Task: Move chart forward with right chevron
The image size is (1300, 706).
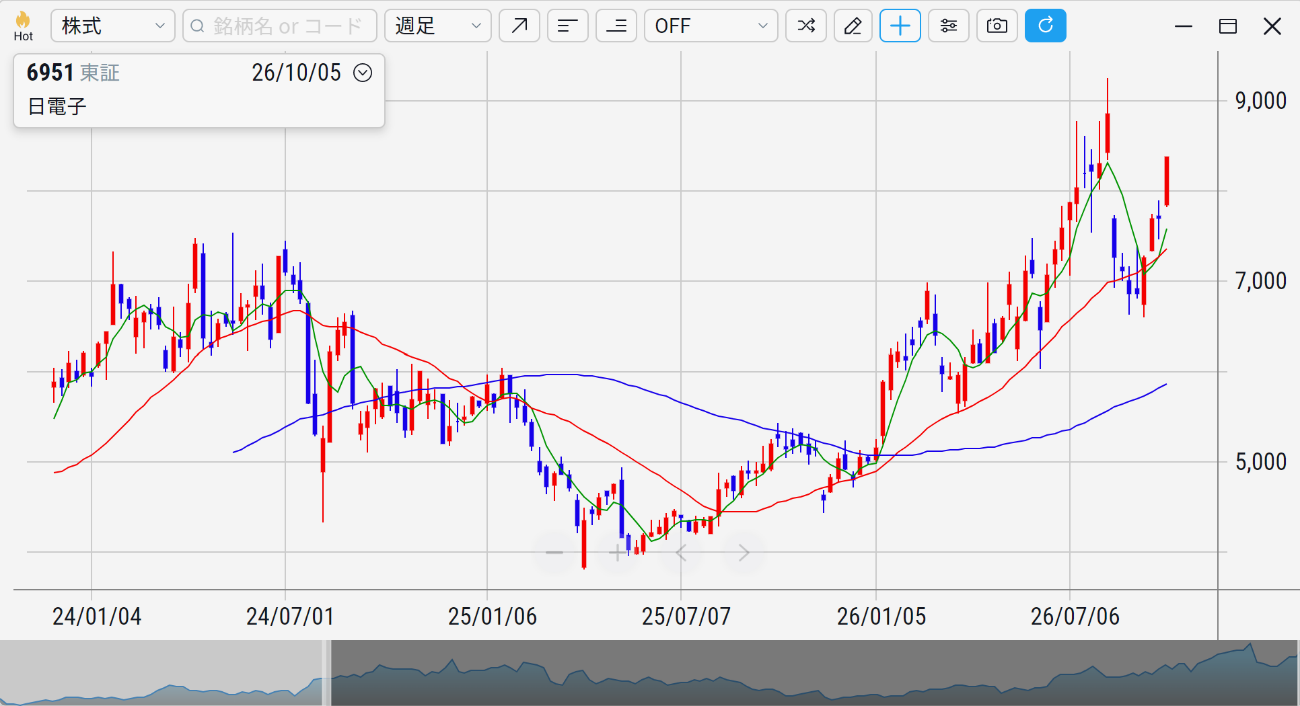Action: [743, 553]
